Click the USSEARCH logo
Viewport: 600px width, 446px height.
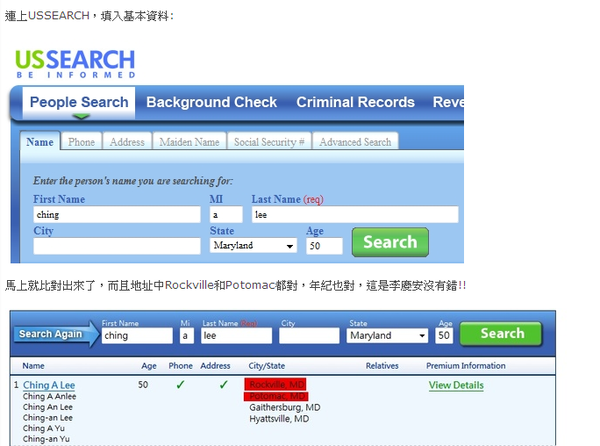tap(75, 64)
